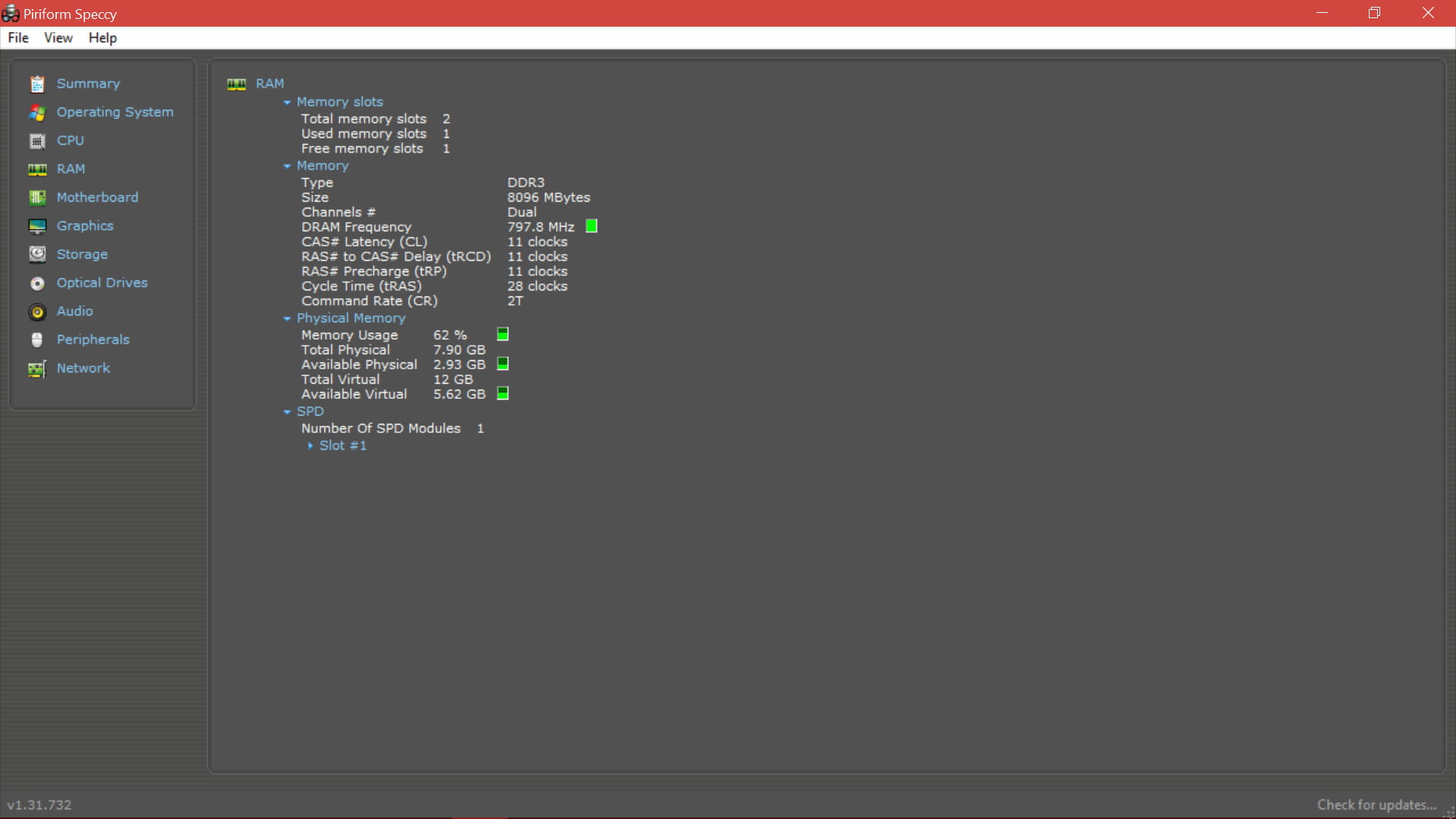The image size is (1456, 819).
Task: Click the RAM heading in main panel
Action: pyautogui.click(x=270, y=83)
